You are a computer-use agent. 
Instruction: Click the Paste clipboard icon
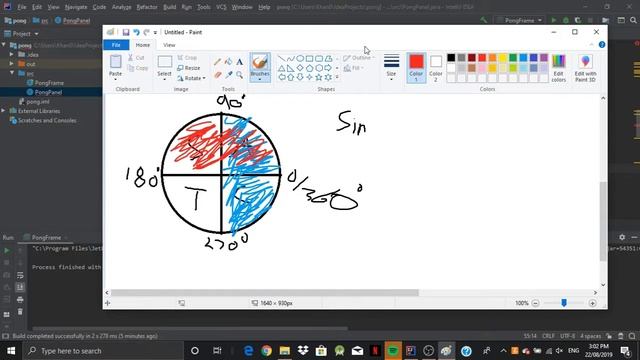click(x=116, y=62)
